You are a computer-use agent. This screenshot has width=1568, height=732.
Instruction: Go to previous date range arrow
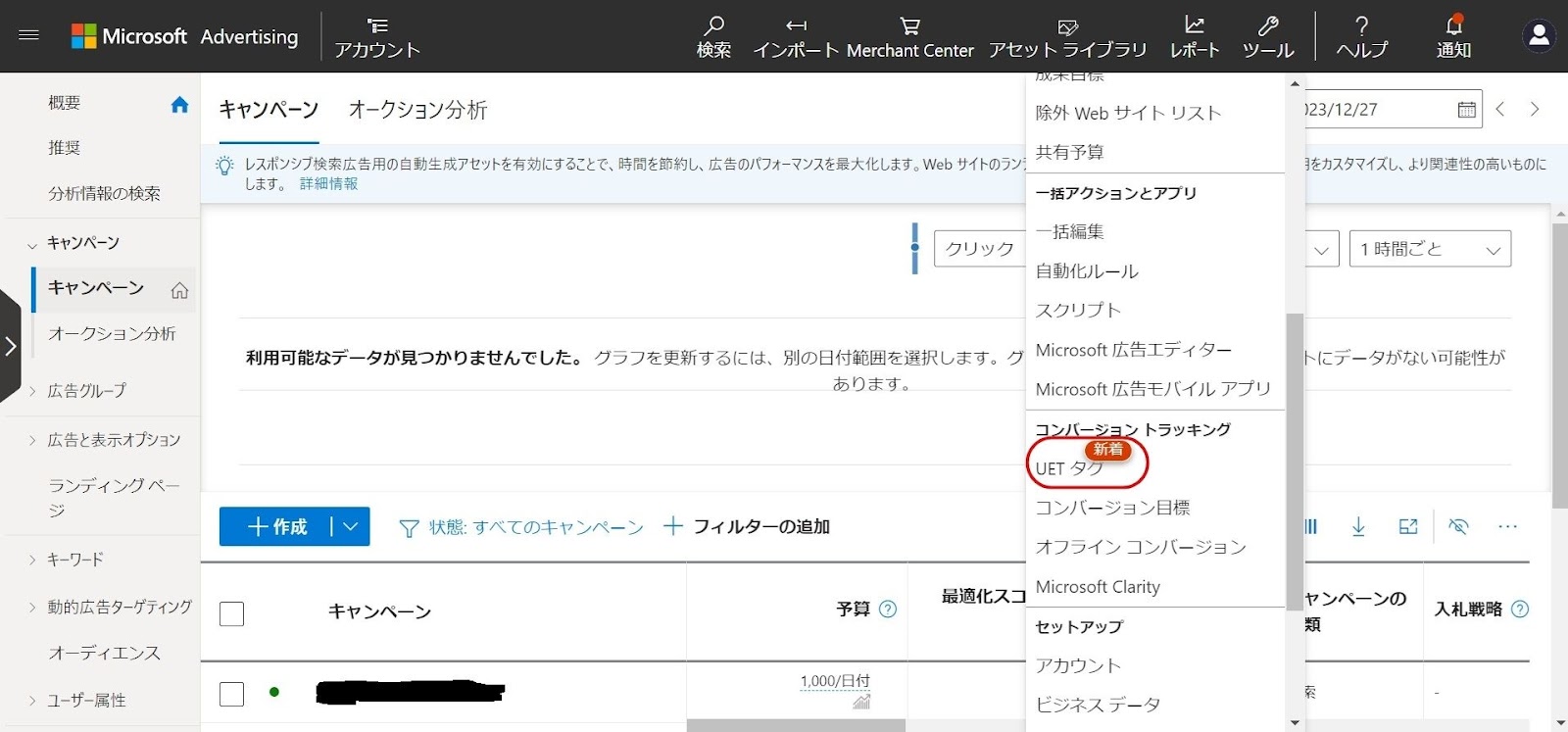(1500, 110)
